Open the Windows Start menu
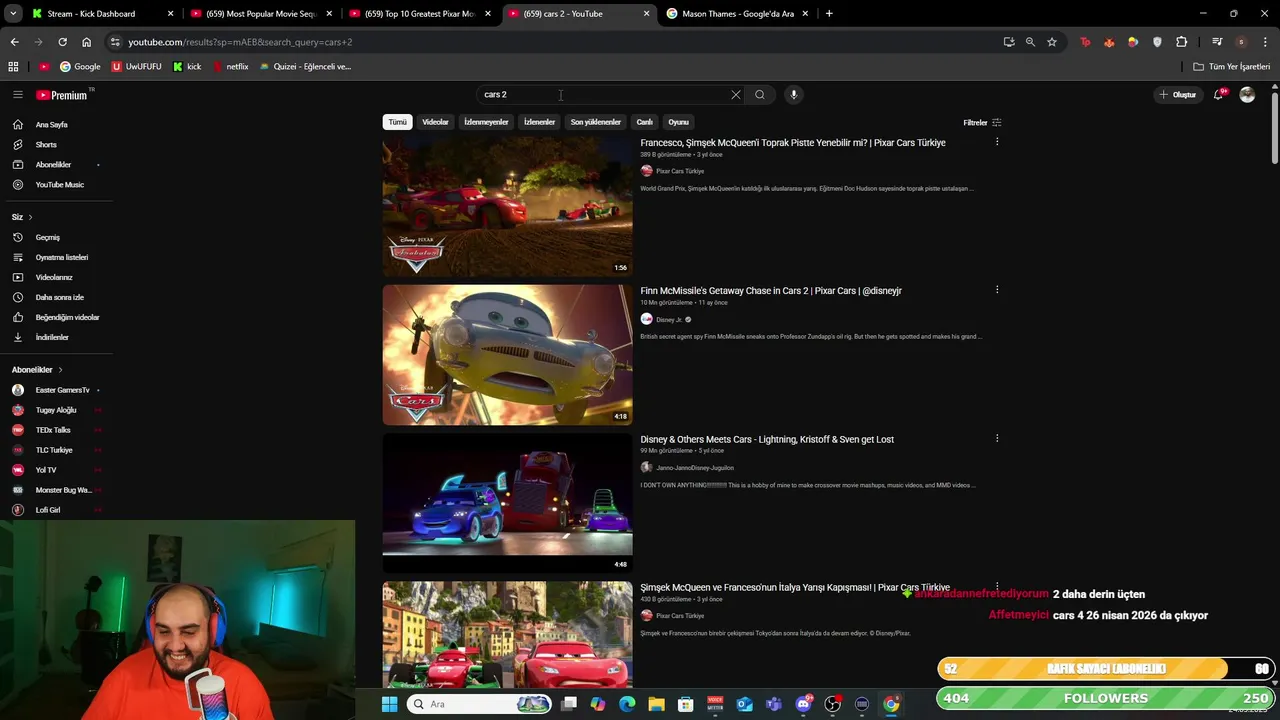Screen dimensions: 1280x720 coord(389,704)
